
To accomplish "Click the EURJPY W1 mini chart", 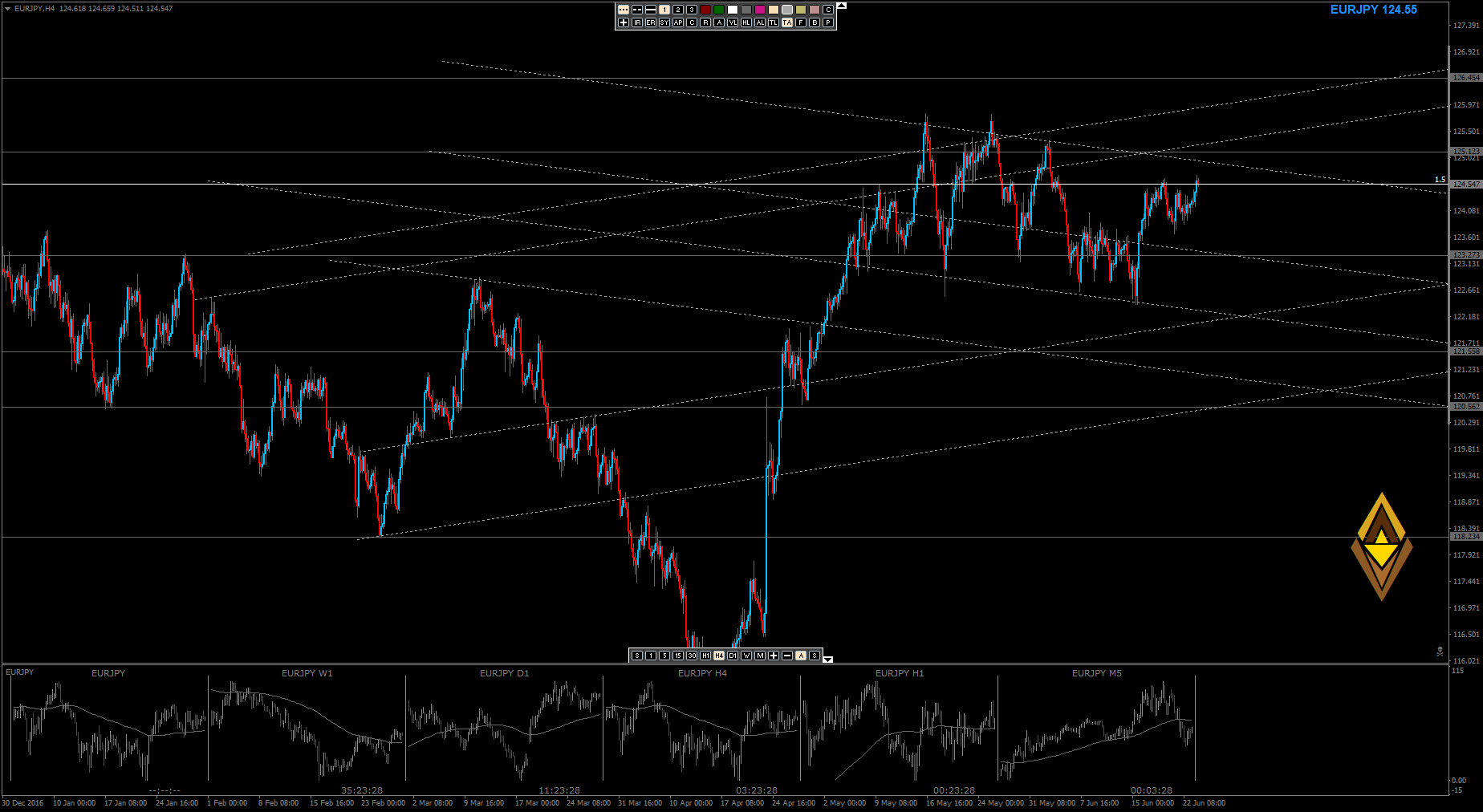I will [307, 726].
